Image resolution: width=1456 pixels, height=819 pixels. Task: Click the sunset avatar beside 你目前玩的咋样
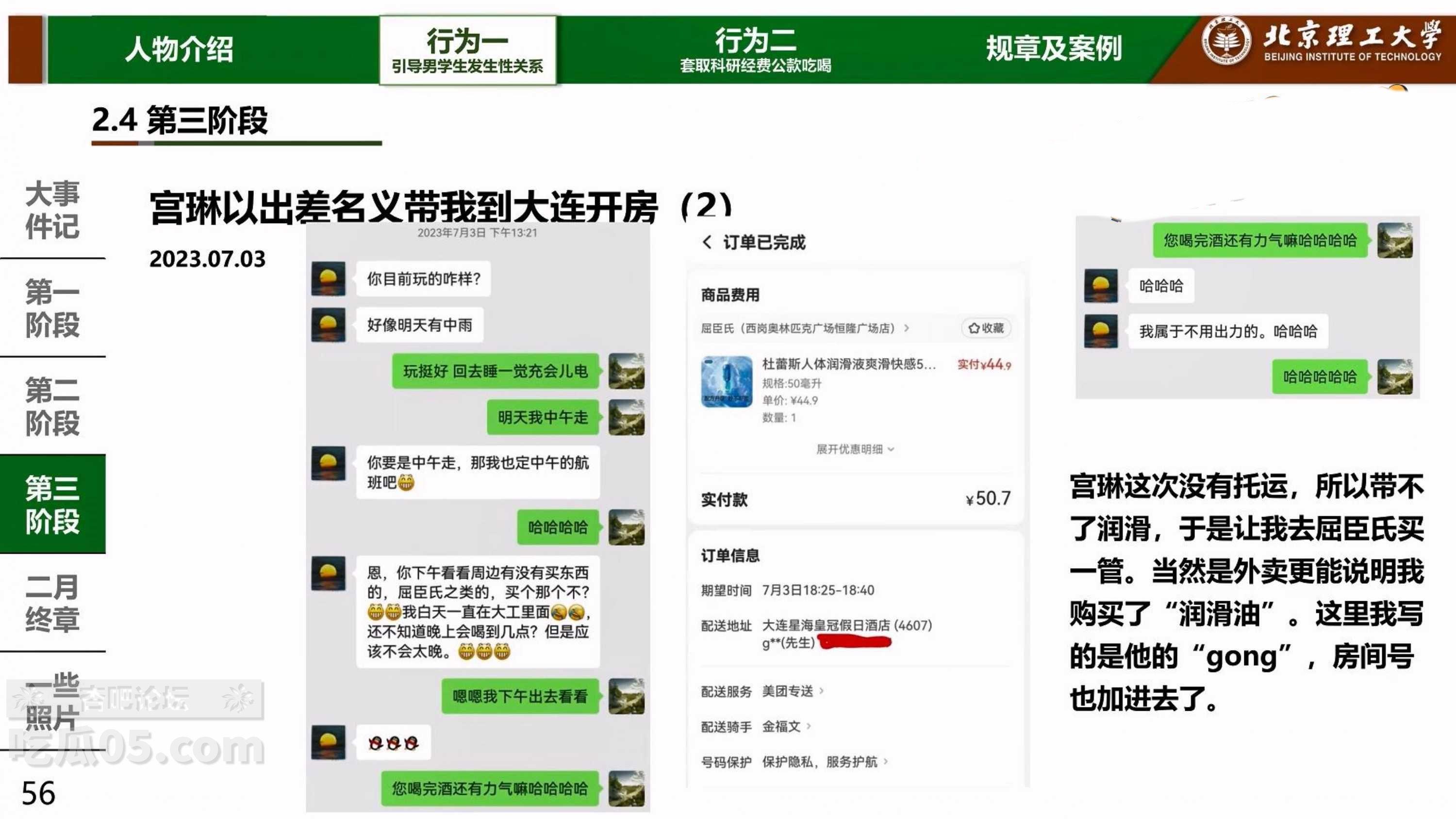[x=329, y=278]
